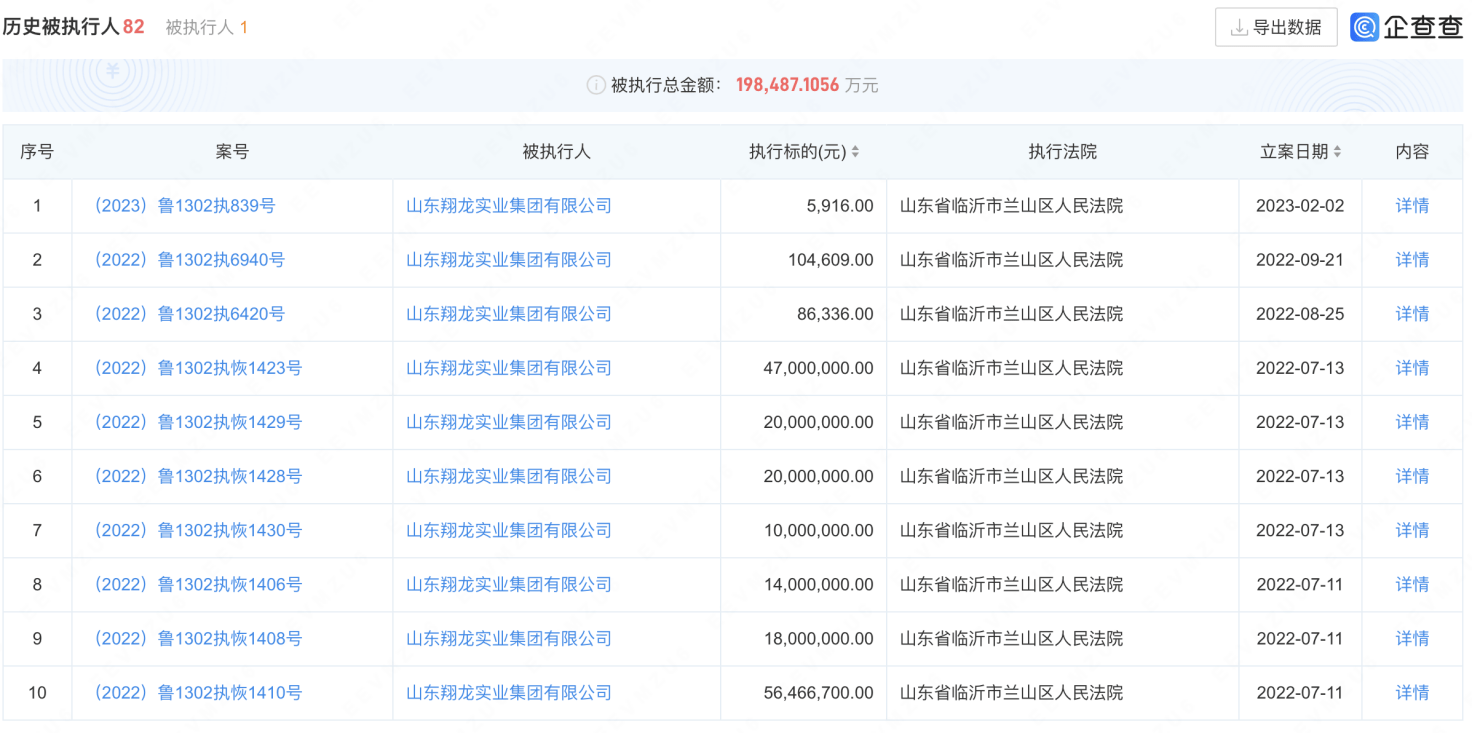The image size is (1472, 733).
Task: View 详情 for case 执恢1408号
Action: click(1412, 638)
